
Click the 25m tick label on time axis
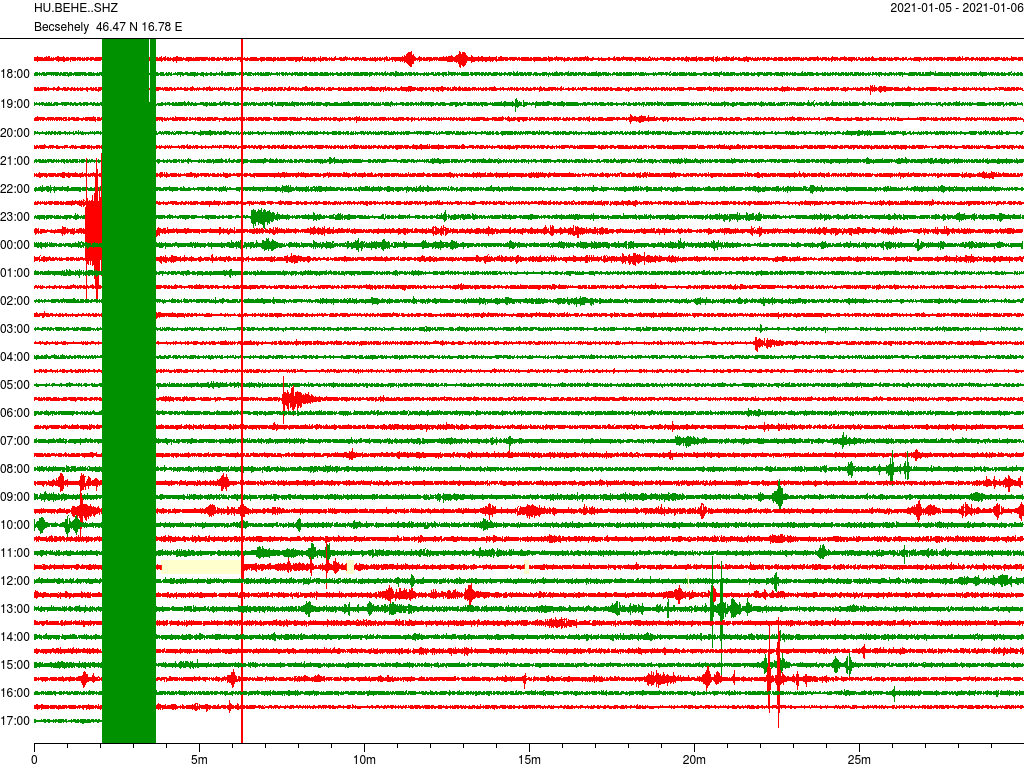click(x=859, y=761)
